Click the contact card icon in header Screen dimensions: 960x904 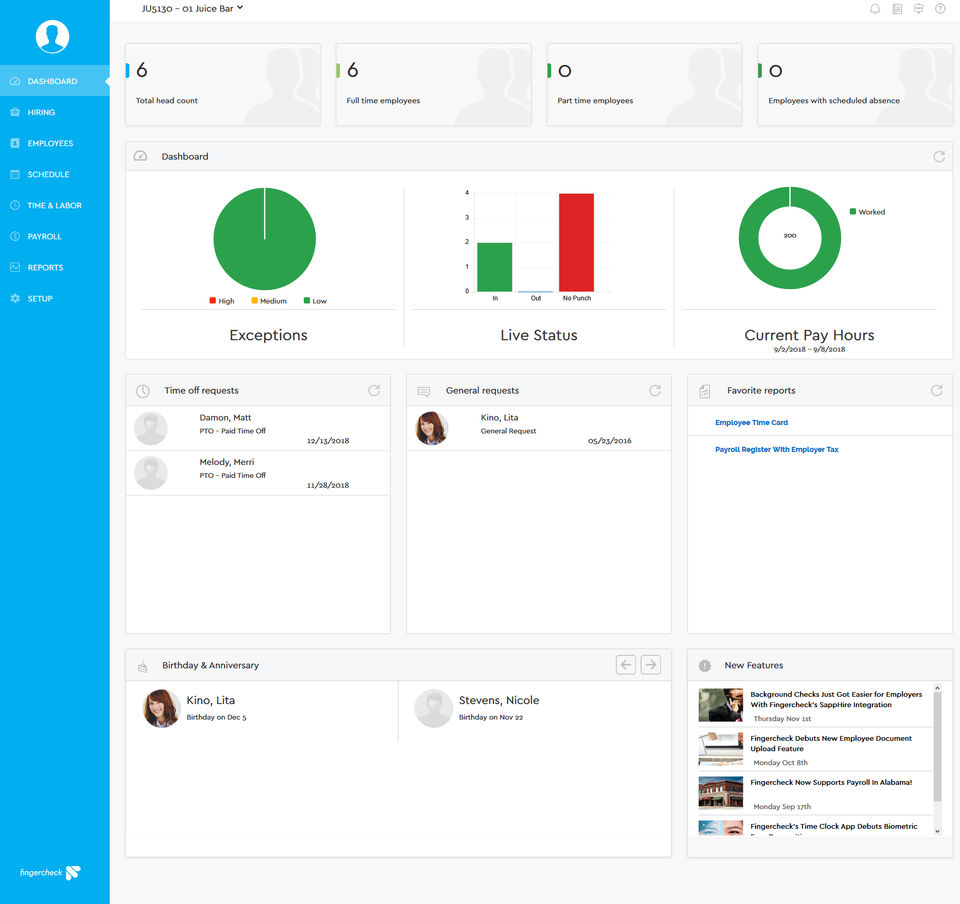coord(897,9)
